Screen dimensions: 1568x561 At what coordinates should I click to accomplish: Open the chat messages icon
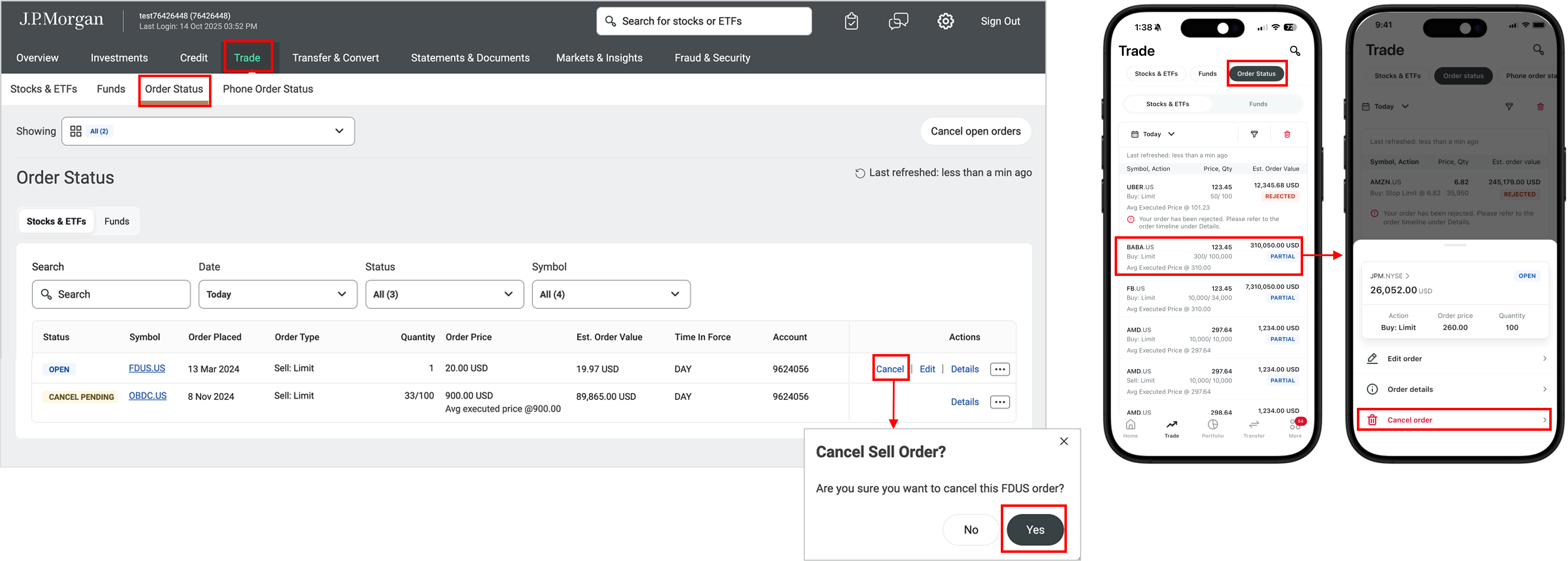coord(898,21)
